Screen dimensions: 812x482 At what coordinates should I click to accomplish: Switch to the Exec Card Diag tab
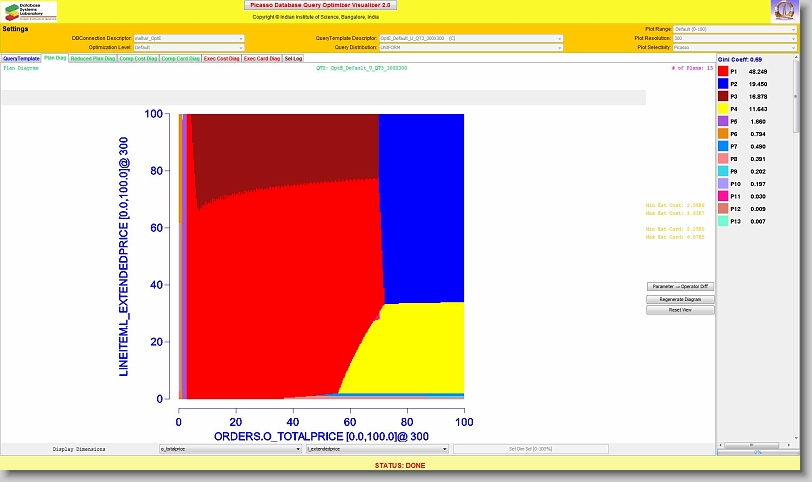coord(262,58)
